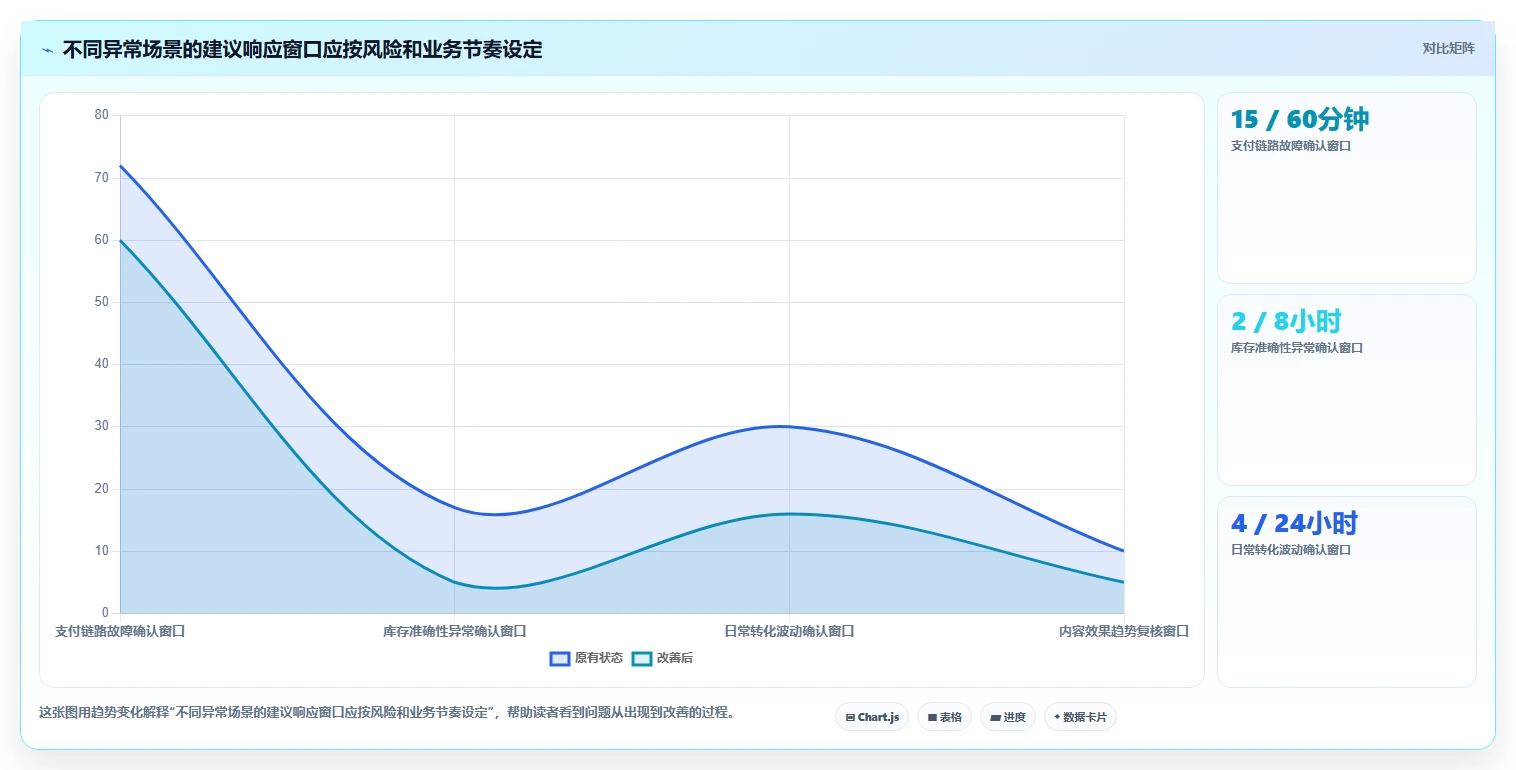The height and width of the screenshot is (770, 1516).
Task: Click the y-axis value 80
Action: click(101, 115)
